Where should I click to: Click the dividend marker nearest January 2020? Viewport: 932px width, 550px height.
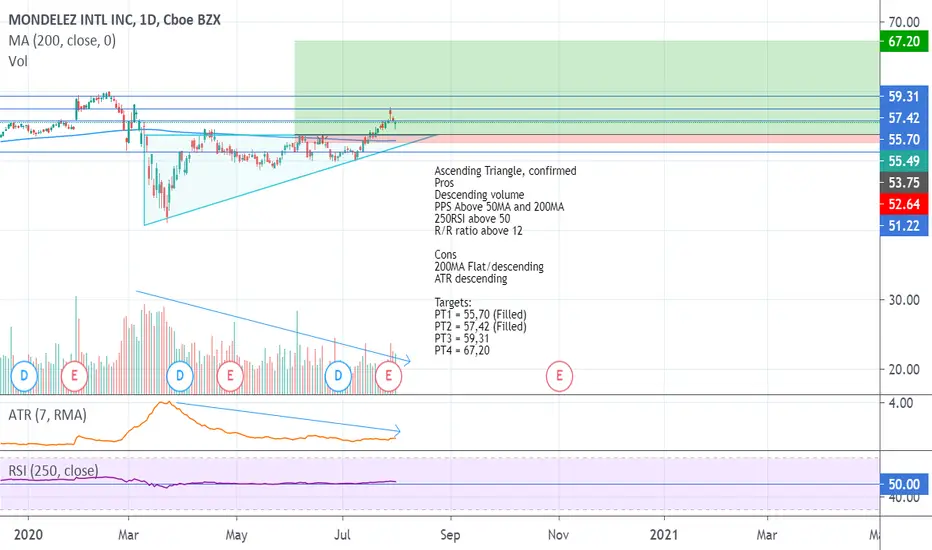[24, 376]
